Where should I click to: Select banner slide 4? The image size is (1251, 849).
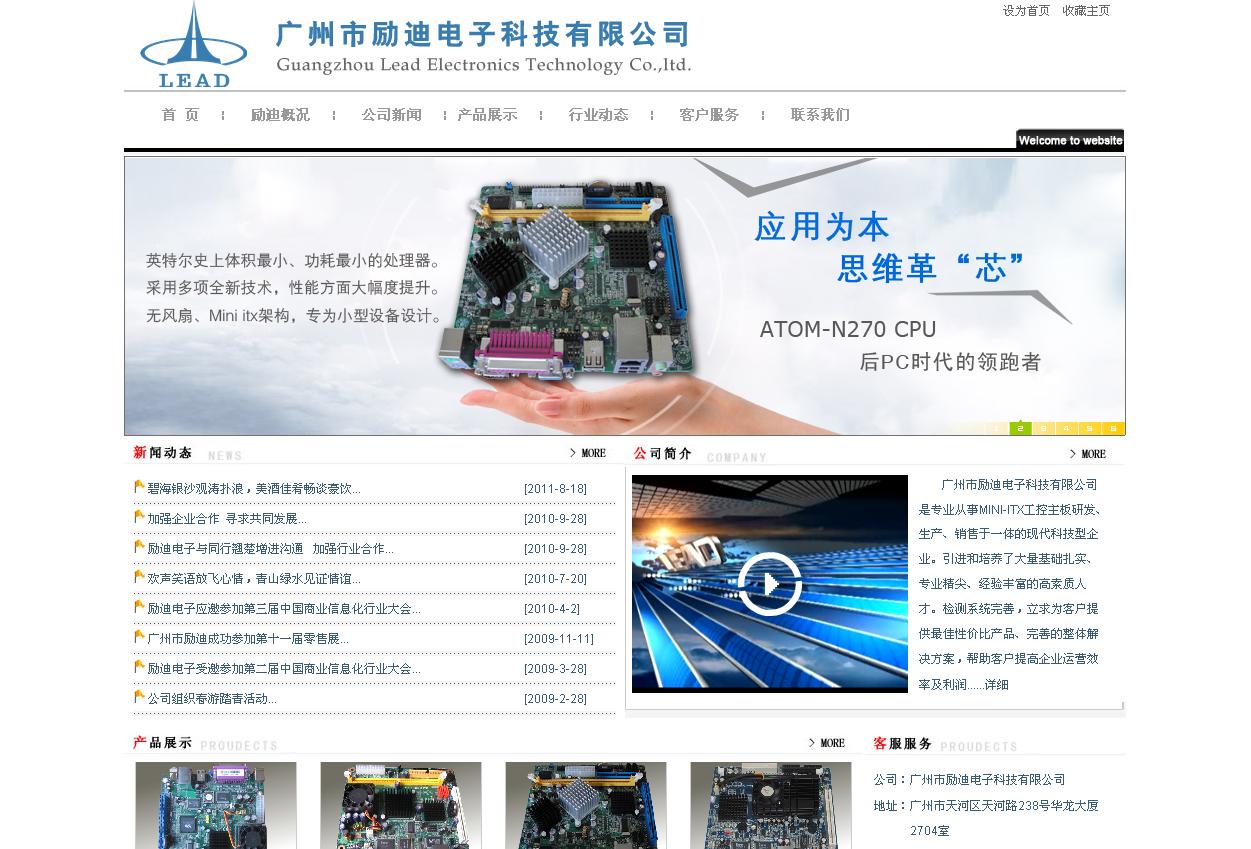click(x=1066, y=428)
